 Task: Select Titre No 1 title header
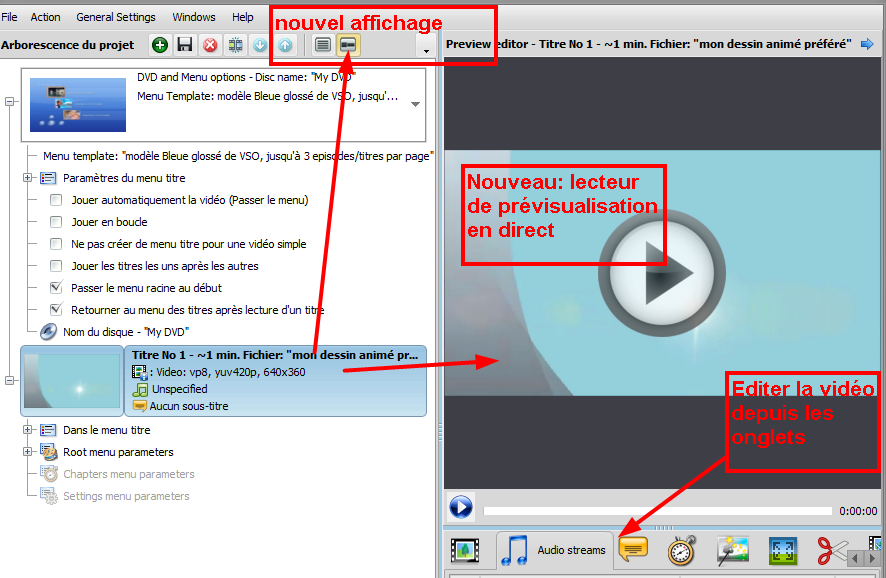pyautogui.click(x=275, y=355)
